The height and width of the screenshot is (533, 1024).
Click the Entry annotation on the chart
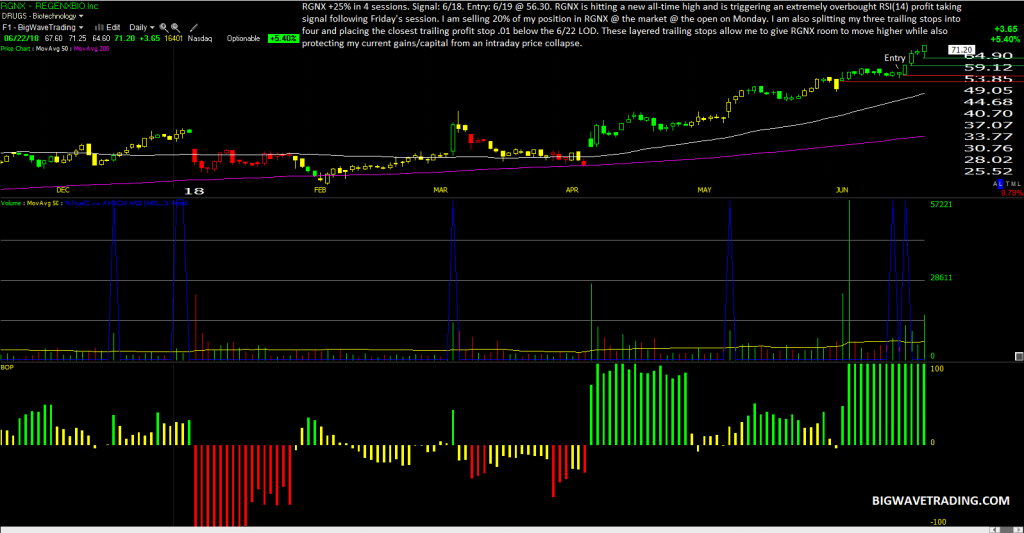point(895,58)
